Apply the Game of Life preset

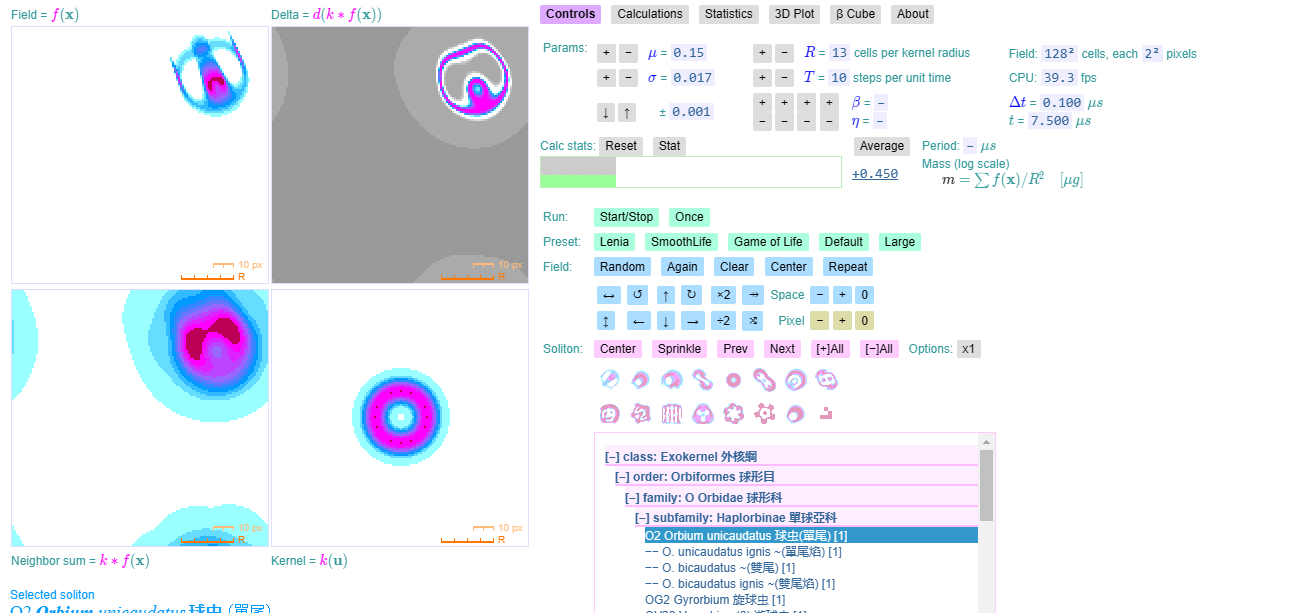[768, 242]
